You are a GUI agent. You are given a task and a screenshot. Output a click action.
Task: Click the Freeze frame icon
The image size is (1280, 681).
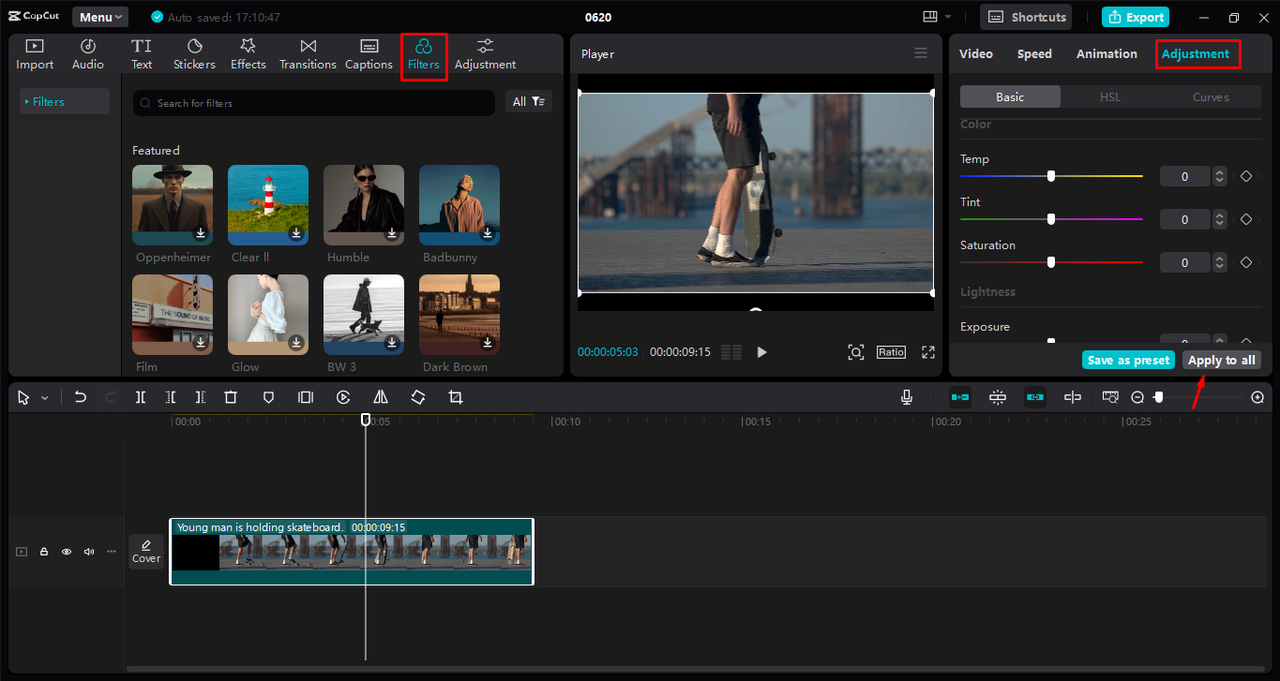point(305,397)
